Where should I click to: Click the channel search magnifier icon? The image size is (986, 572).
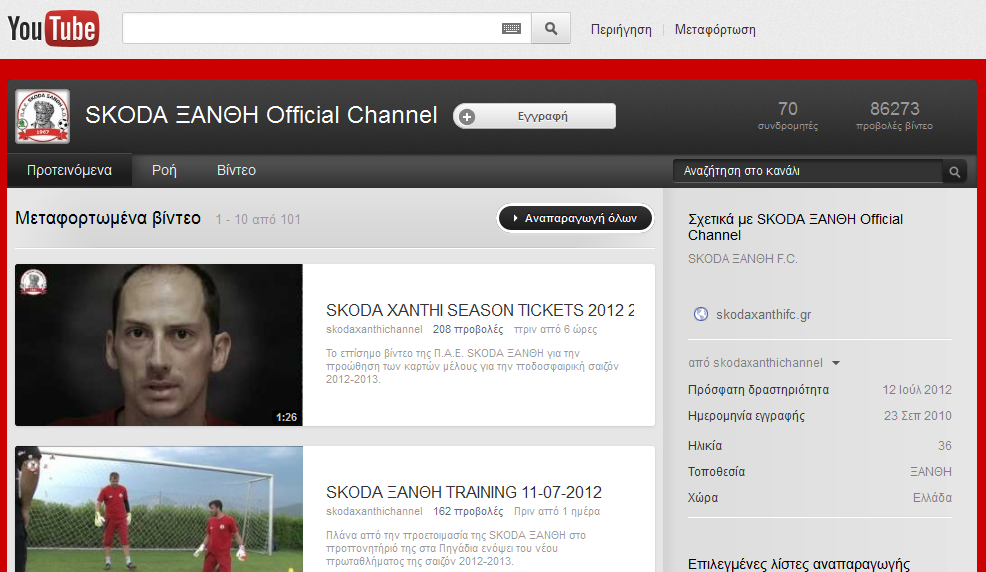click(x=955, y=172)
